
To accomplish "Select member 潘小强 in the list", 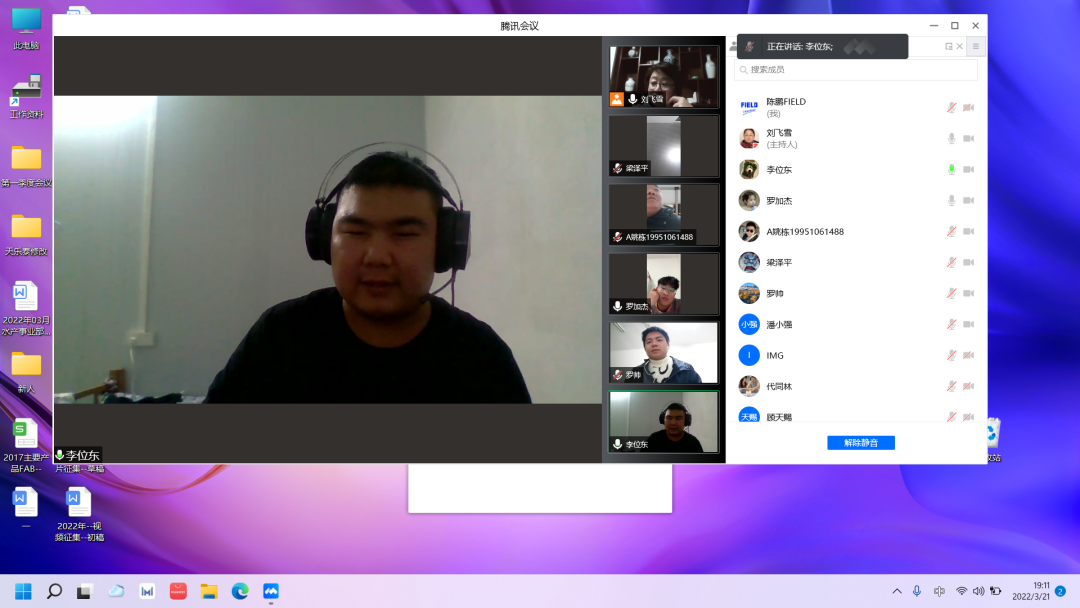I will click(855, 324).
